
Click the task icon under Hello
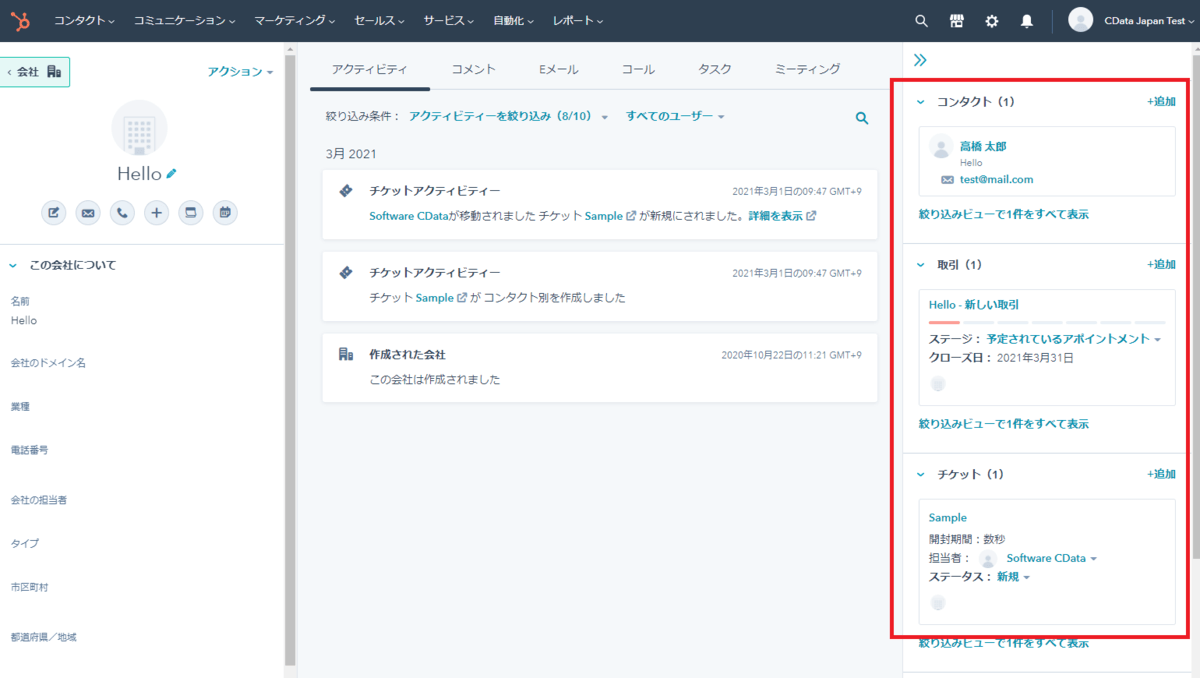click(191, 212)
